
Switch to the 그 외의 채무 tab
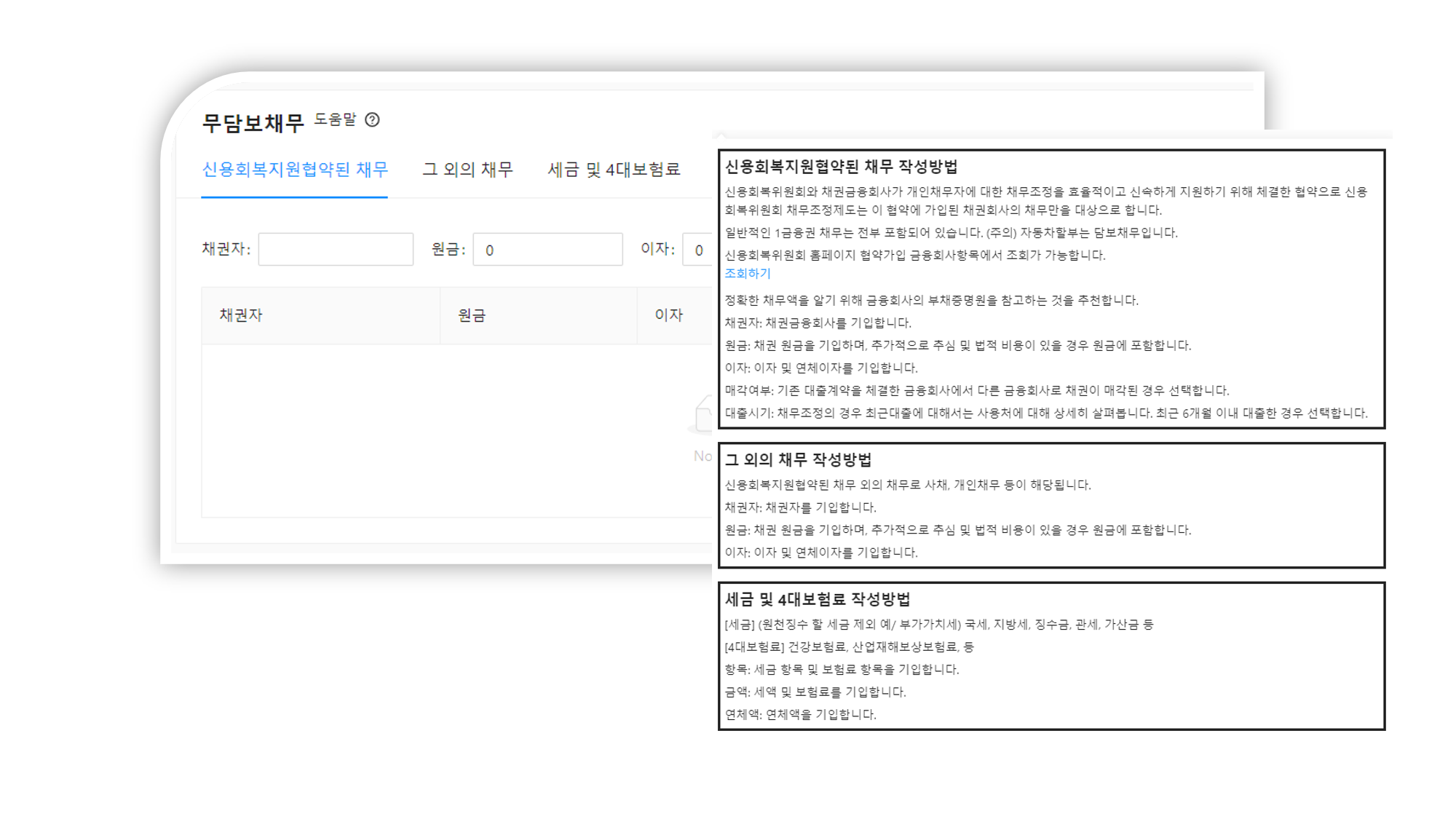pyautogui.click(x=468, y=170)
